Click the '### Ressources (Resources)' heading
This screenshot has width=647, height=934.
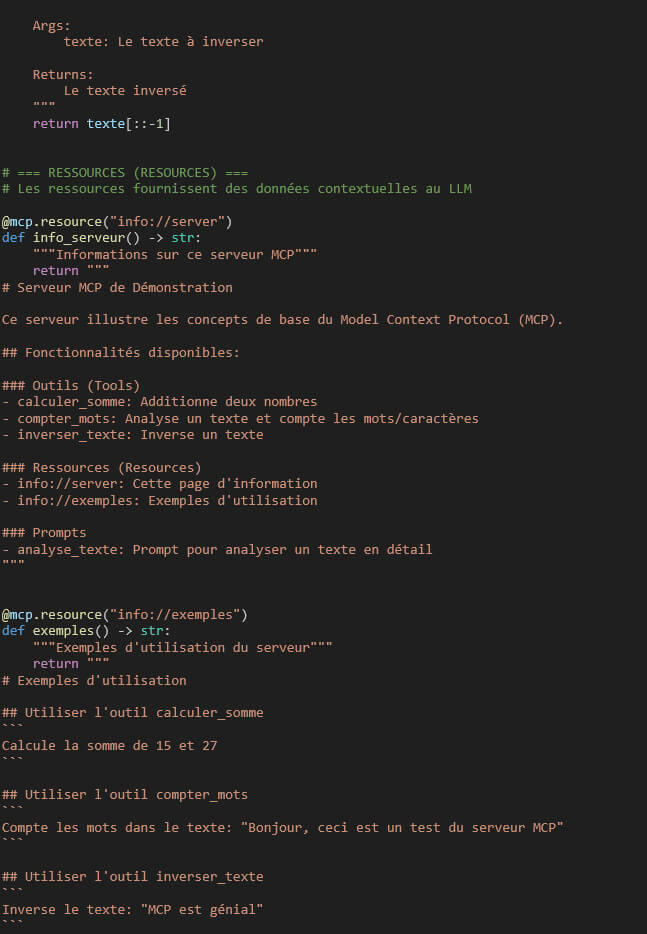[102, 467]
